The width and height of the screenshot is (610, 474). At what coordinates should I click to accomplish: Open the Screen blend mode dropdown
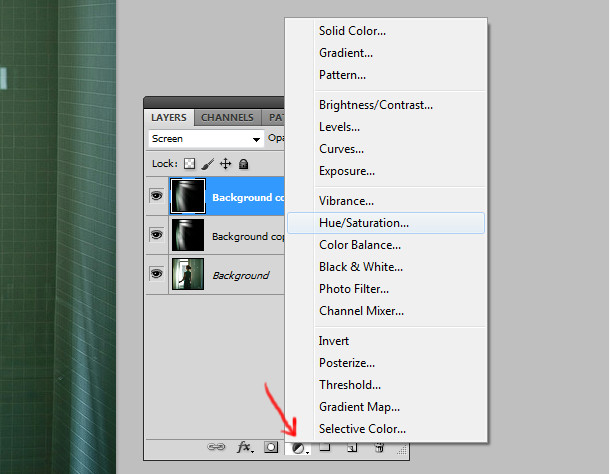pos(206,139)
